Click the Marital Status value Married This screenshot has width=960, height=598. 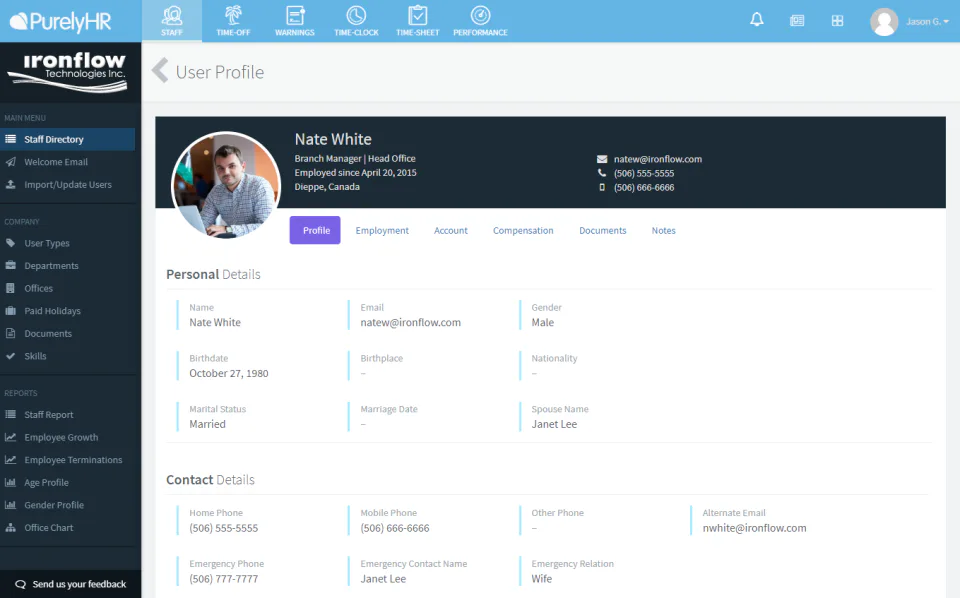[x=207, y=424]
